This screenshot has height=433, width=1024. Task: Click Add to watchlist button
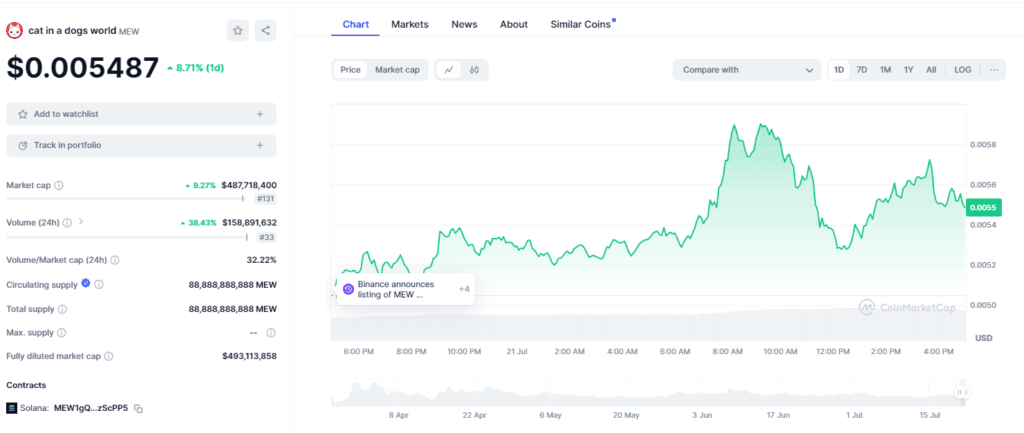(x=141, y=114)
